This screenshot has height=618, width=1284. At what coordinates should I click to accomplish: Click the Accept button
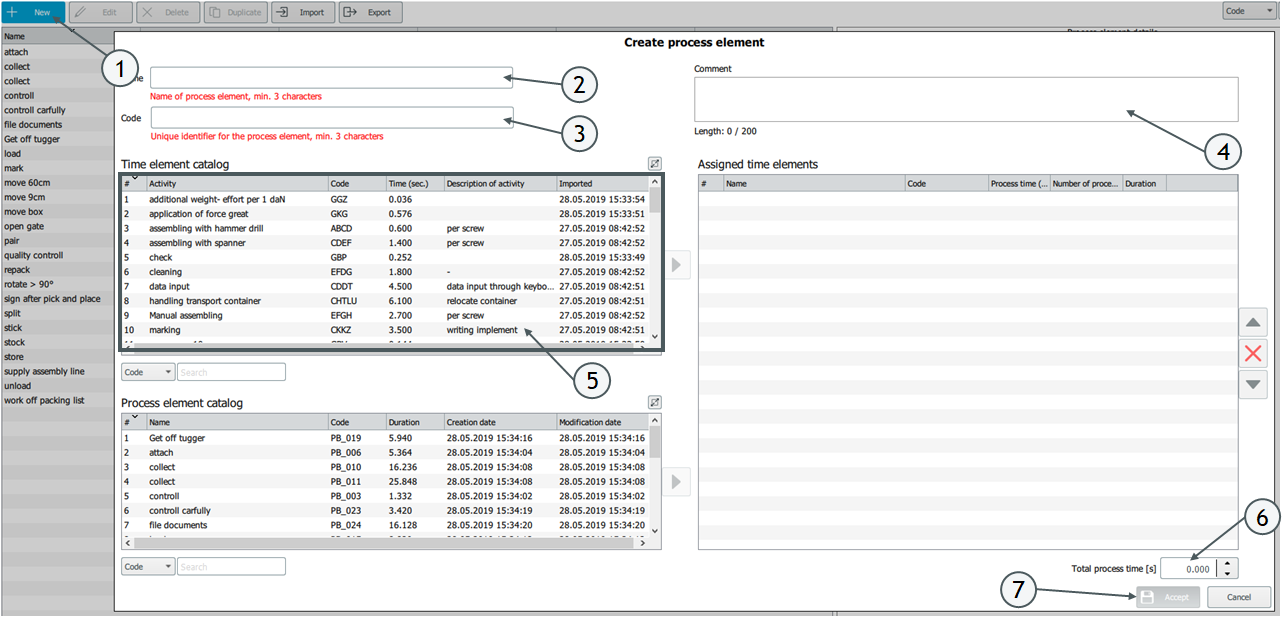[1168, 597]
